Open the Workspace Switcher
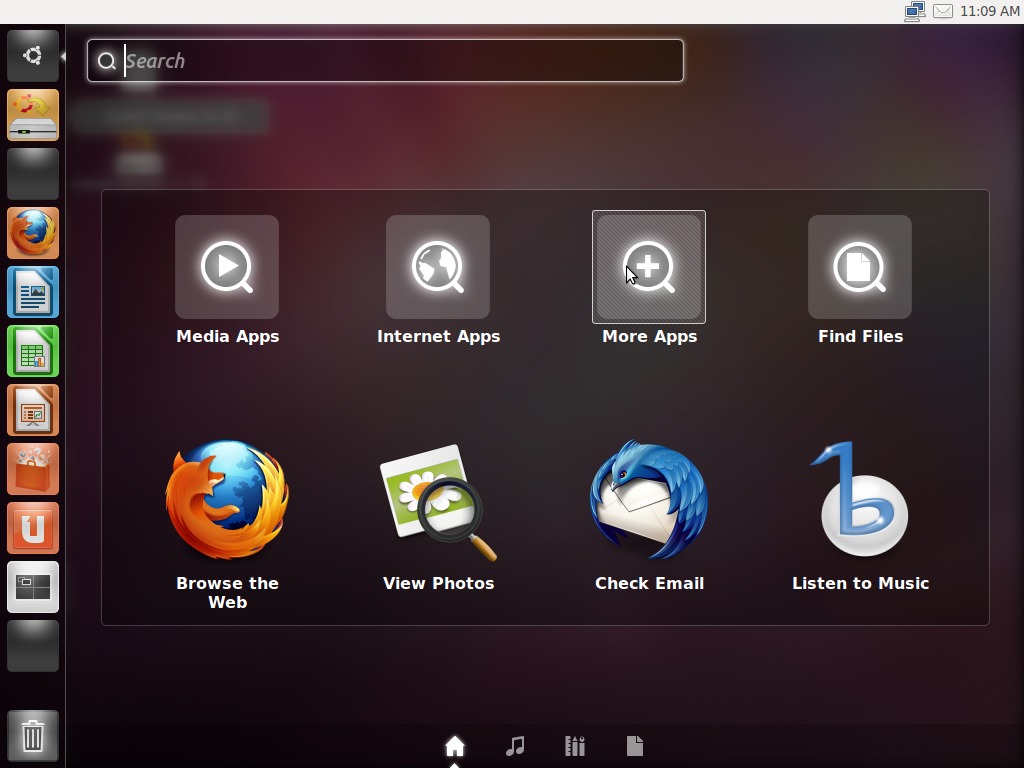This screenshot has width=1024, height=768. (x=33, y=587)
